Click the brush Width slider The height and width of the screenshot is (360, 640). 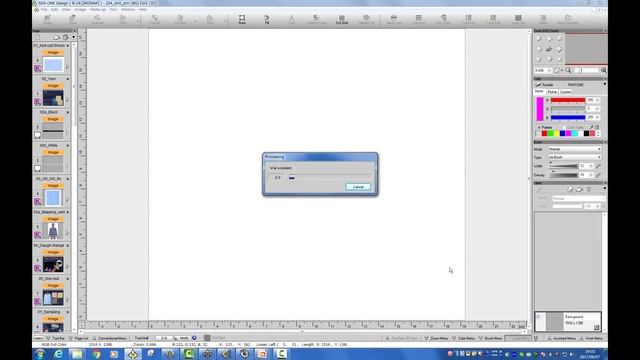pos(563,166)
